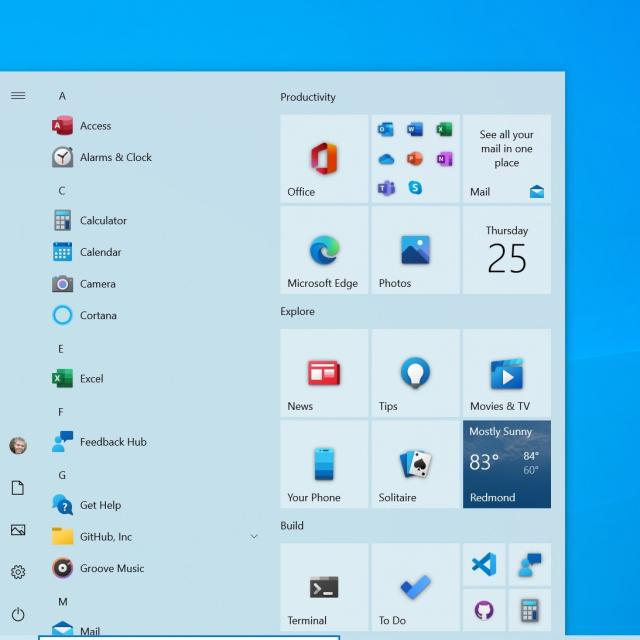Open the To Do tile

415,587
